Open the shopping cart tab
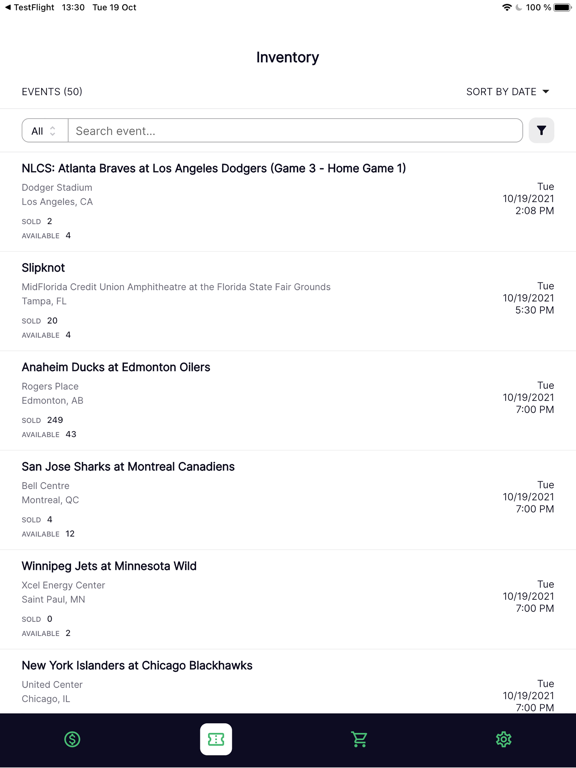This screenshot has width=576, height=768. coord(360,739)
